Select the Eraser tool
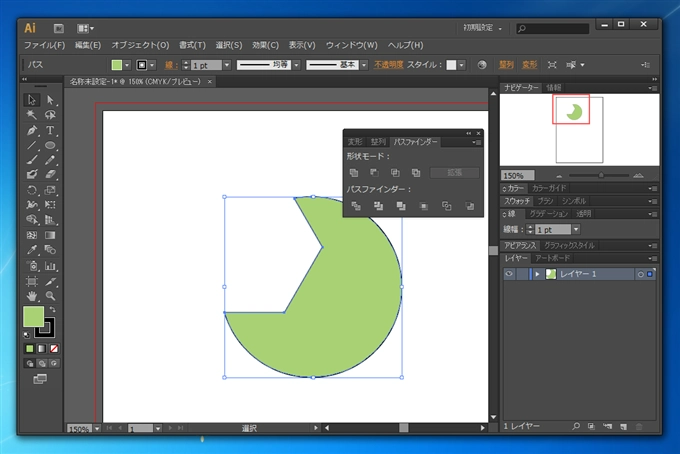The height and width of the screenshot is (454, 680). [x=50, y=174]
